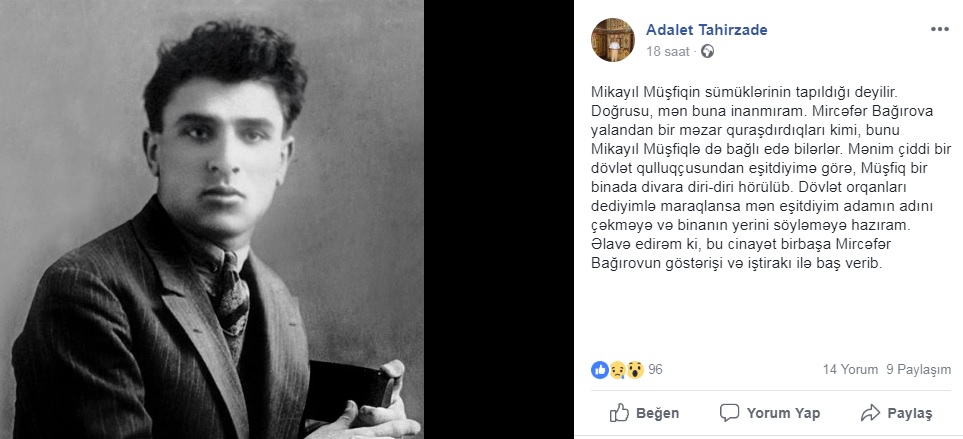
Task: Click the thumbs-up icon beside Beğen
Action: tap(619, 413)
